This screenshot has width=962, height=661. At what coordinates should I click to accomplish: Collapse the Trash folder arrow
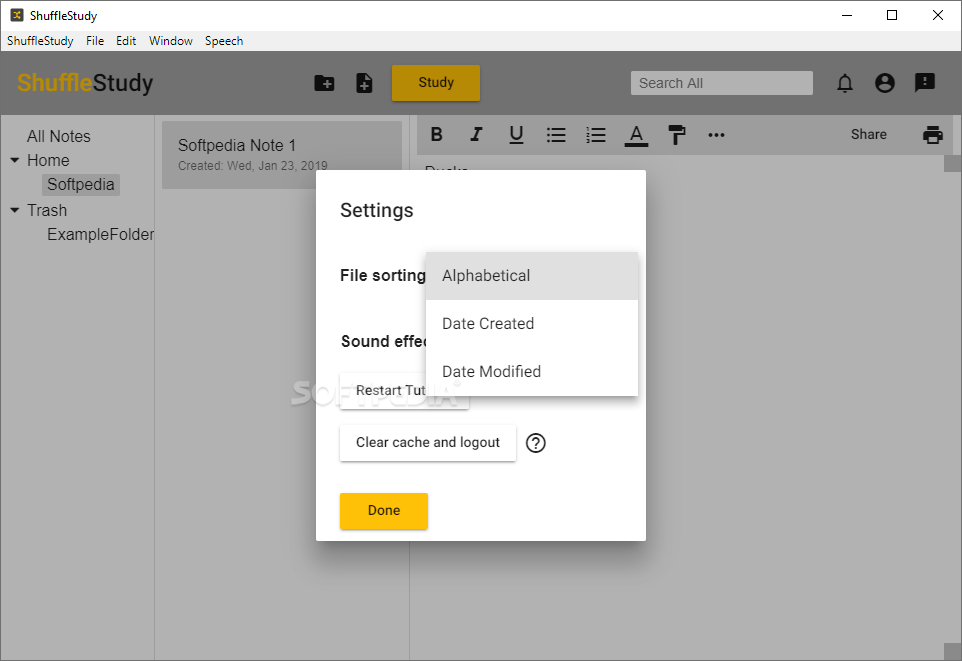pos(15,210)
